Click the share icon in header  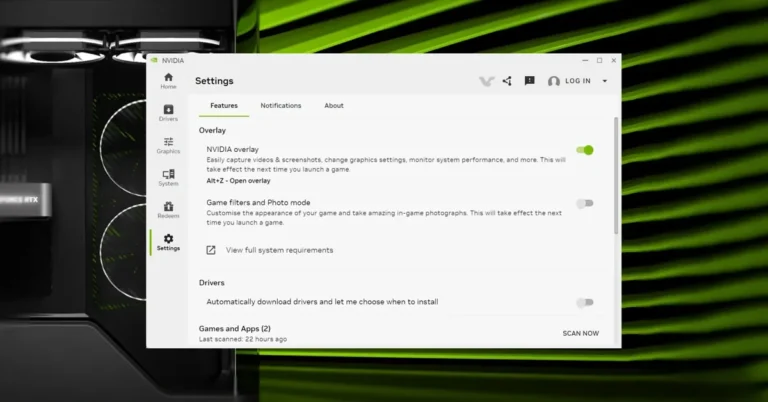click(x=507, y=81)
